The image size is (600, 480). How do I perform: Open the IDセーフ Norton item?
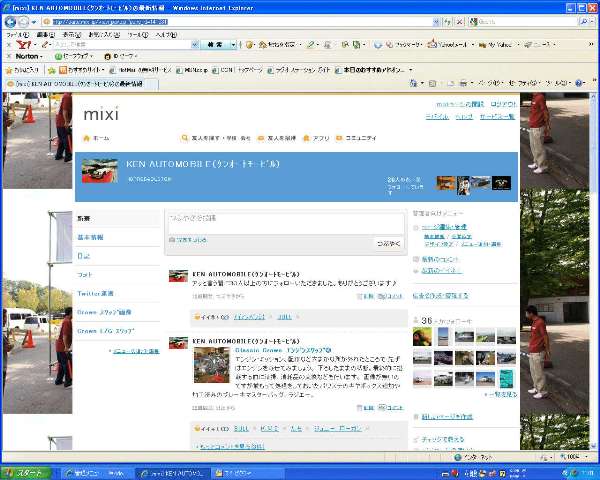pyautogui.click(x=121, y=56)
